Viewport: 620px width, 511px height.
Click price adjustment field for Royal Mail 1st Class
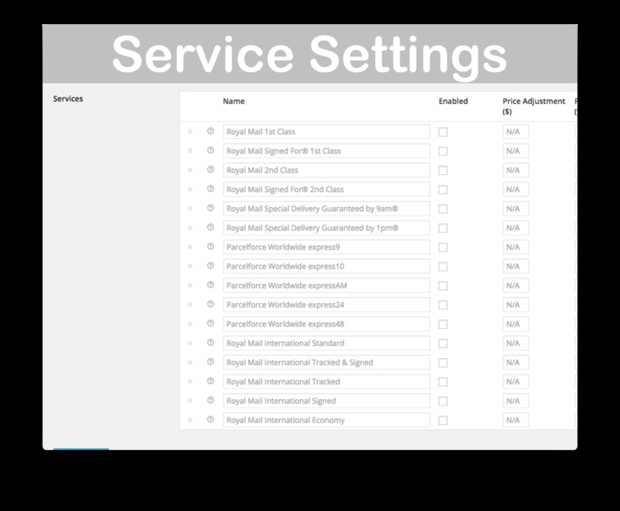pyautogui.click(x=516, y=132)
